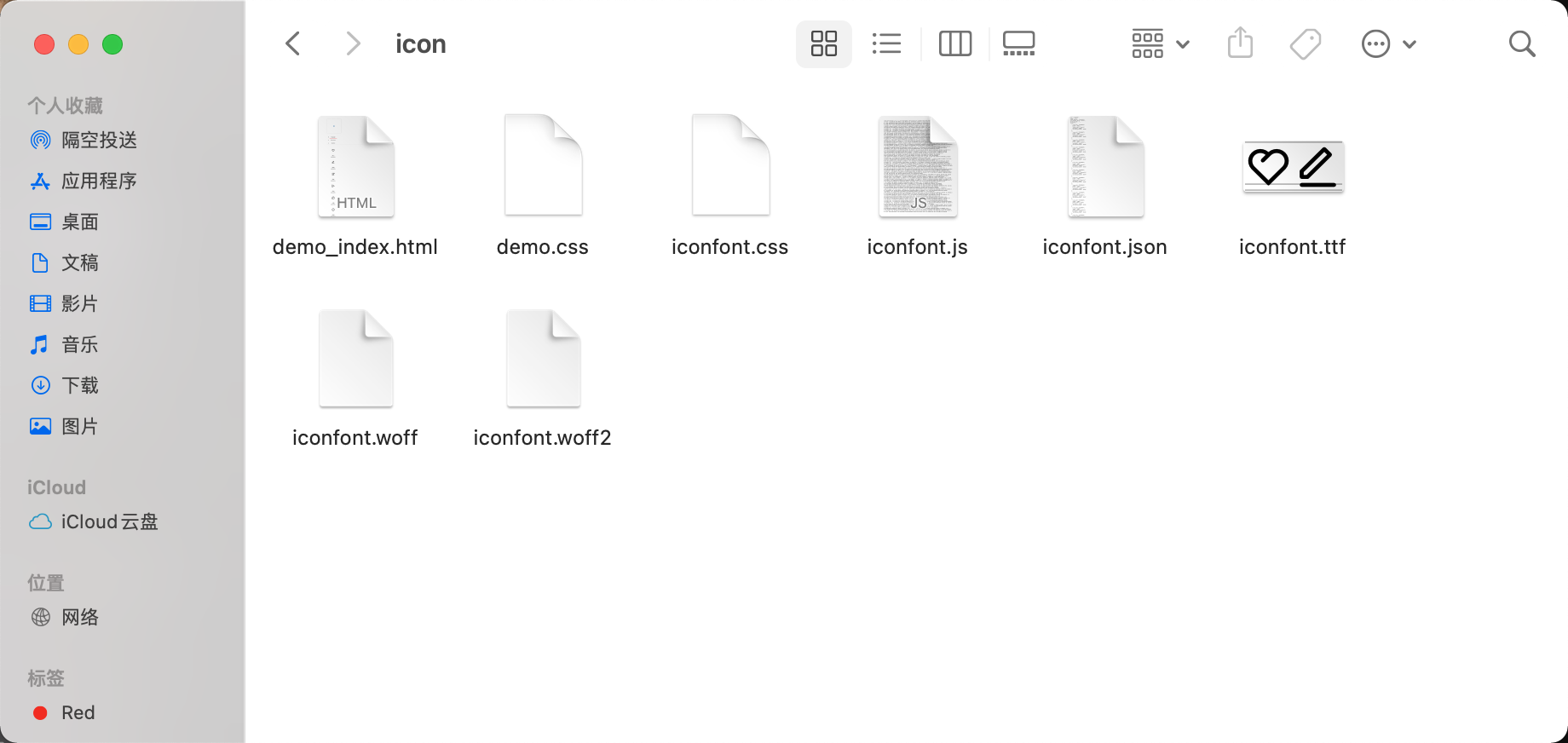Click the iconfont.json file name label

(x=1105, y=247)
